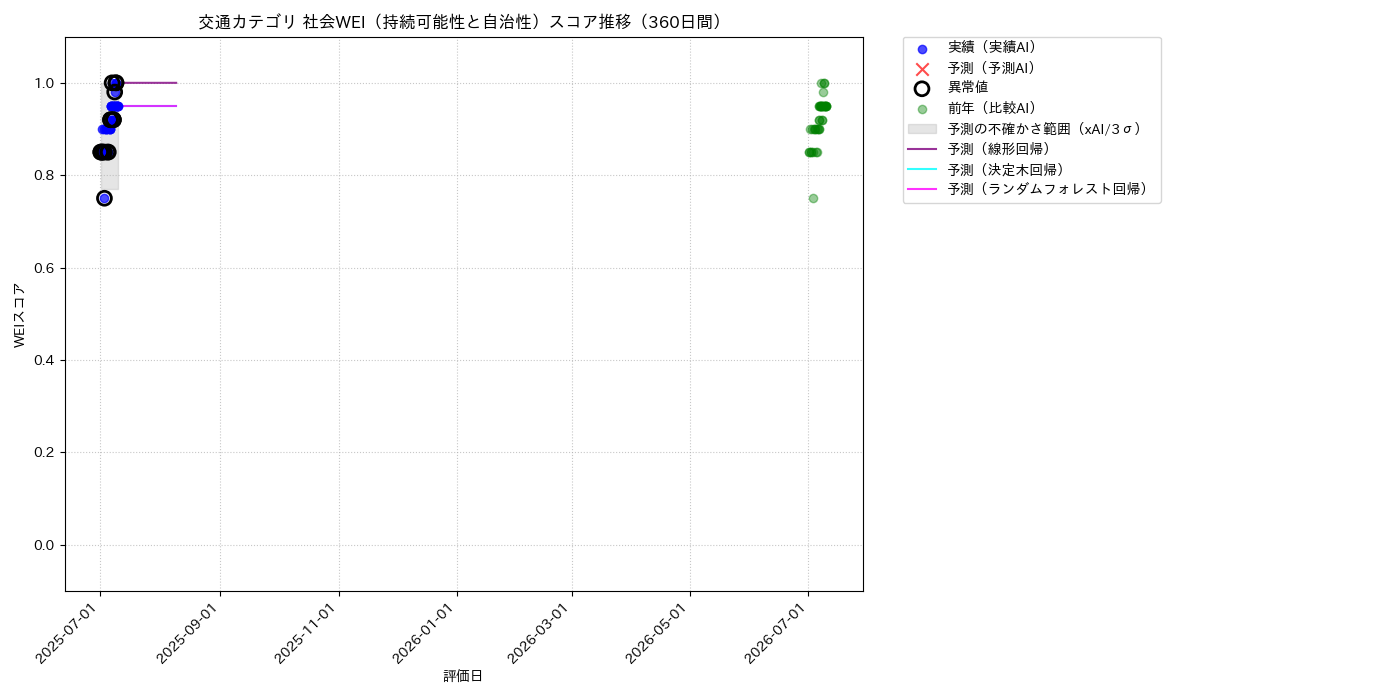Click the magenta random forest prediction line
Image resolution: width=1400 pixels, height=700 pixels.
pos(147,106)
